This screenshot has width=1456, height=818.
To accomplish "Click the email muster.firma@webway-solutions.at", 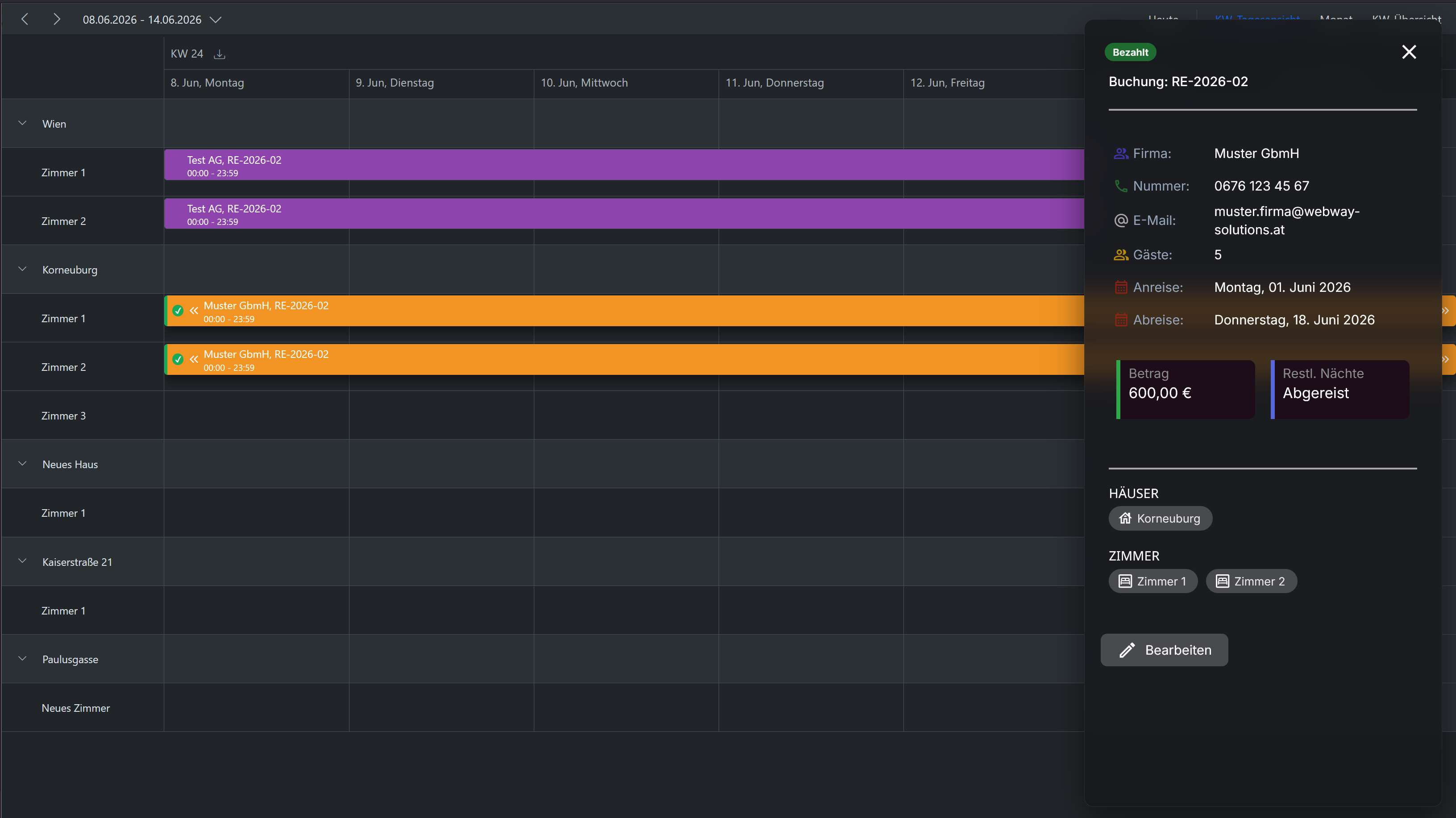I will (1287, 220).
